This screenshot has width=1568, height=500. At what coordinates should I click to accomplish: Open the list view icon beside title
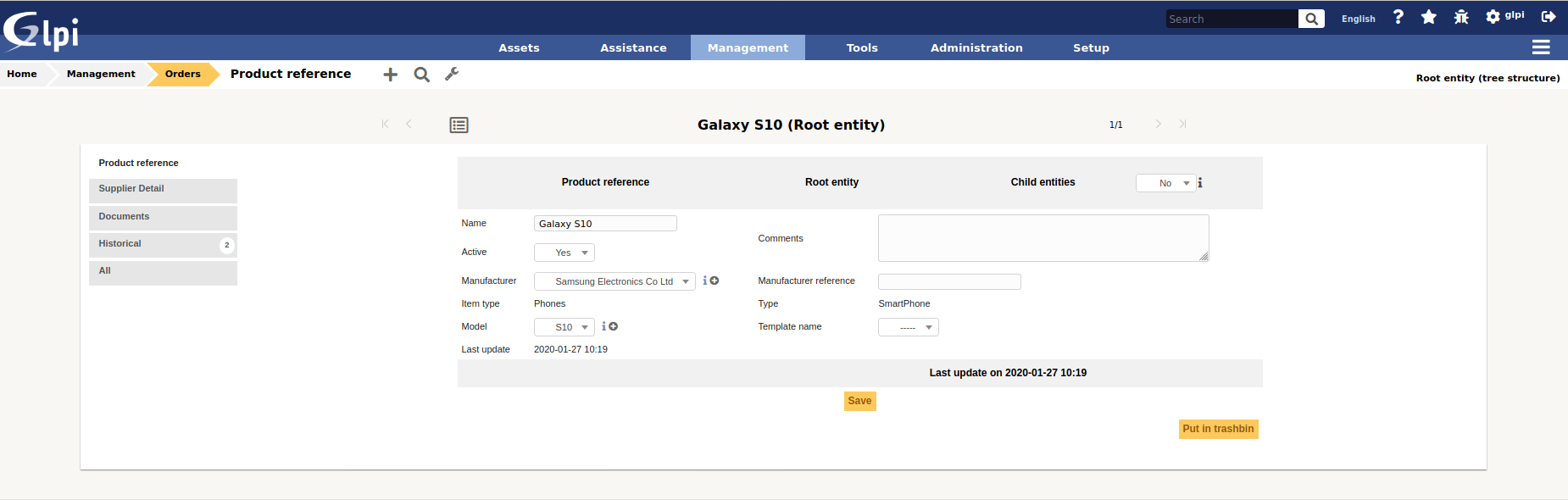point(459,125)
